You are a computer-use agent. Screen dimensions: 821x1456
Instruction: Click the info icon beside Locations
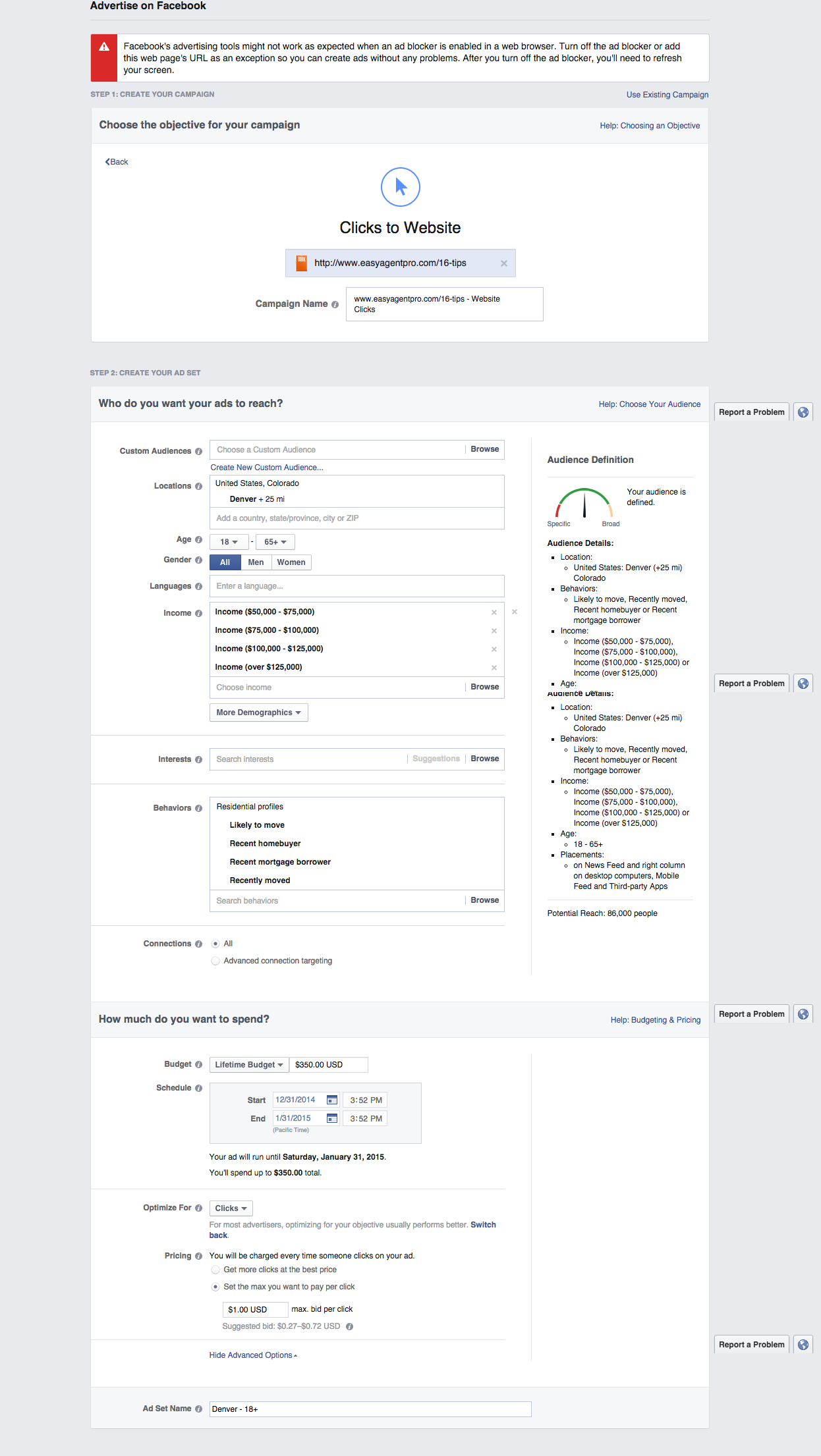tap(198, 486)
